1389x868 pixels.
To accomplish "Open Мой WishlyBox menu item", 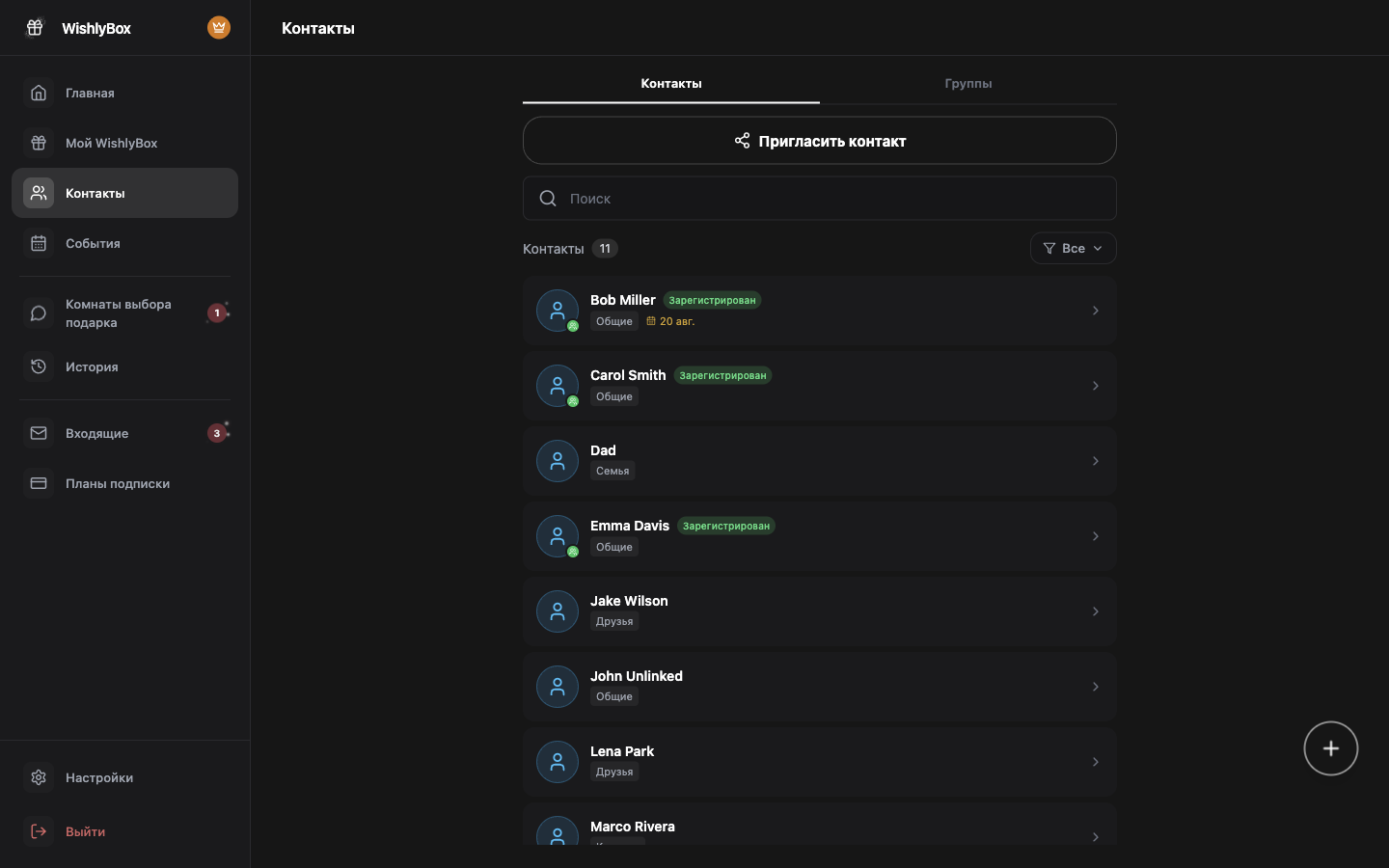I will 124,143.
